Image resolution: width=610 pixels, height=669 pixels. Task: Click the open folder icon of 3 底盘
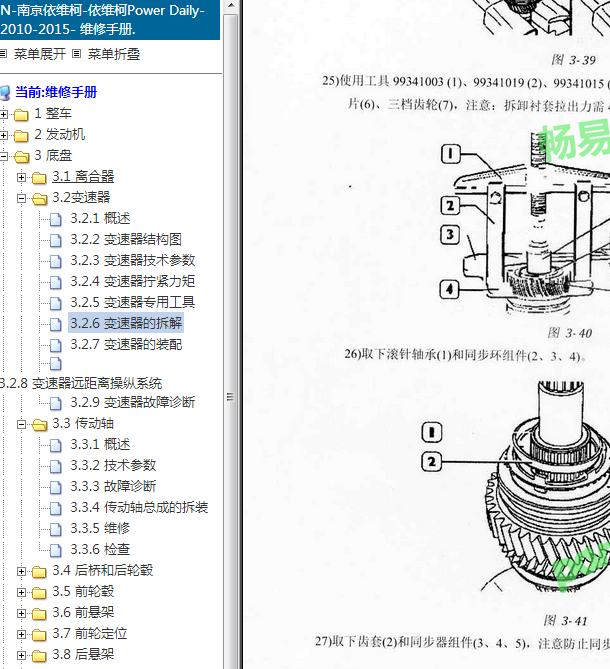click(21, 157)
